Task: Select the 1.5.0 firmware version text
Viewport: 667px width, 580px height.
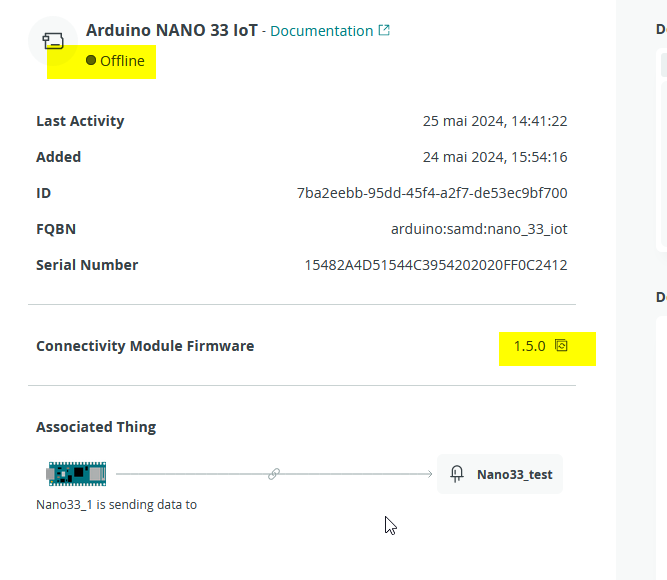Action: click(x=529, y=346)
